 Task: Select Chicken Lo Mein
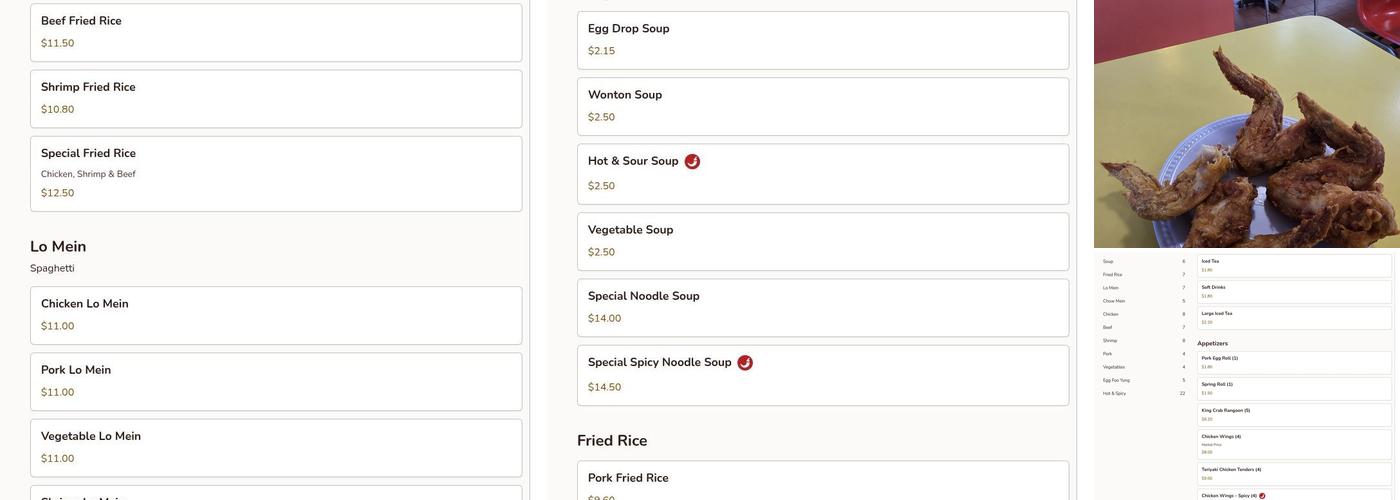click(x=276, y=315)
